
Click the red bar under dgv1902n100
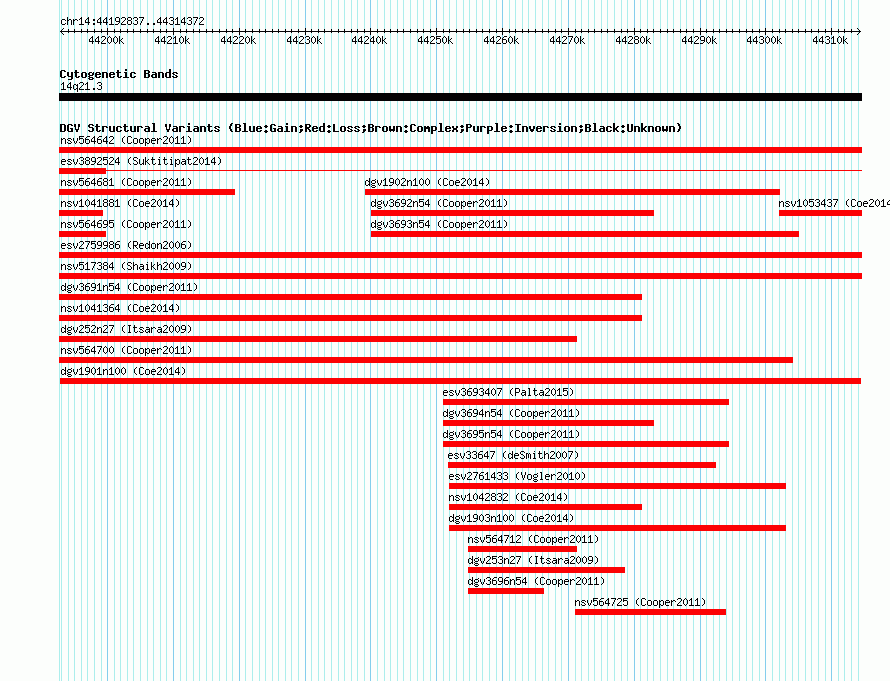[572, 192]
